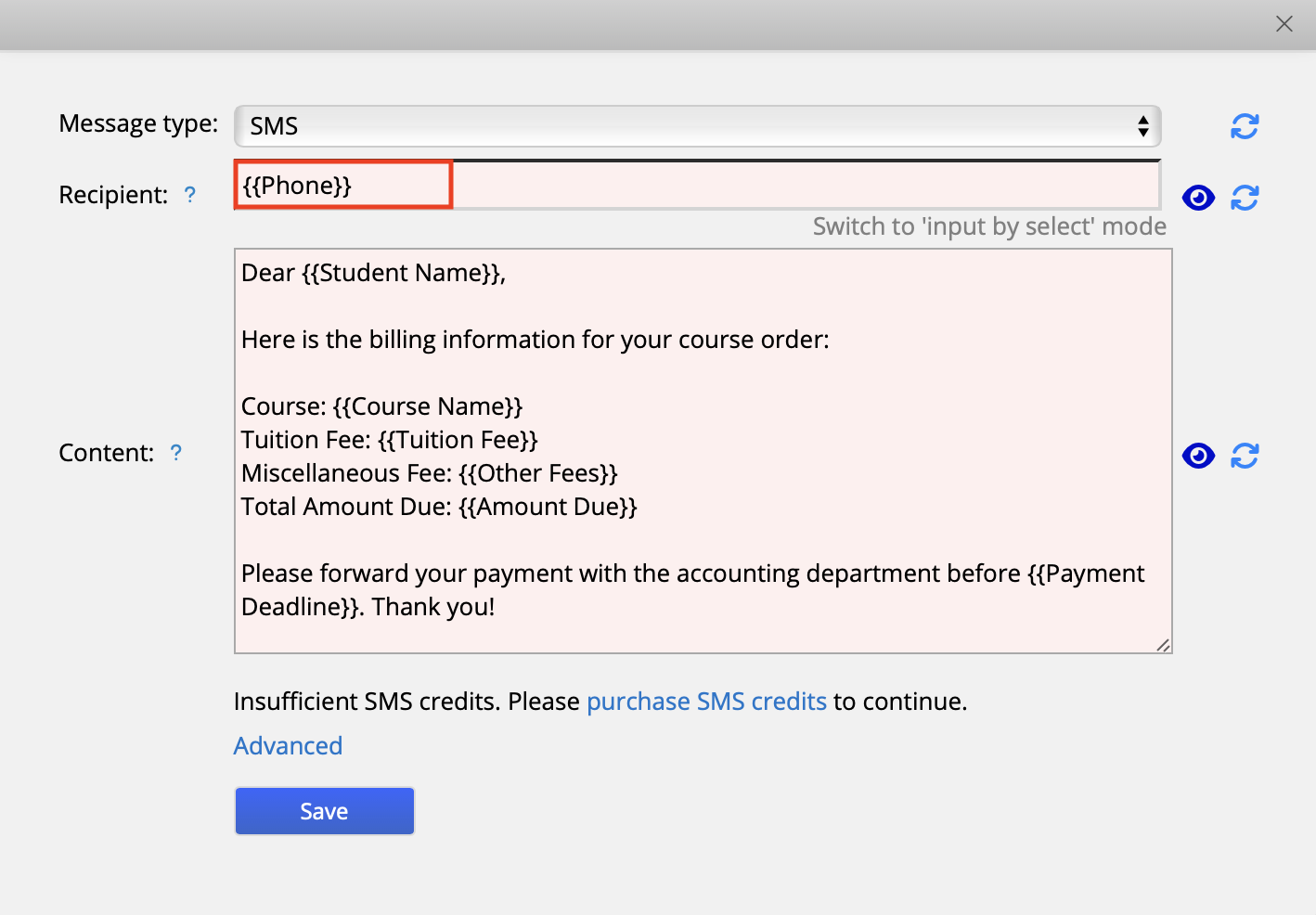Place cursor on {{Course Name}} in message
Viewport: 1316px width, 915px height.
coord(428,406)
